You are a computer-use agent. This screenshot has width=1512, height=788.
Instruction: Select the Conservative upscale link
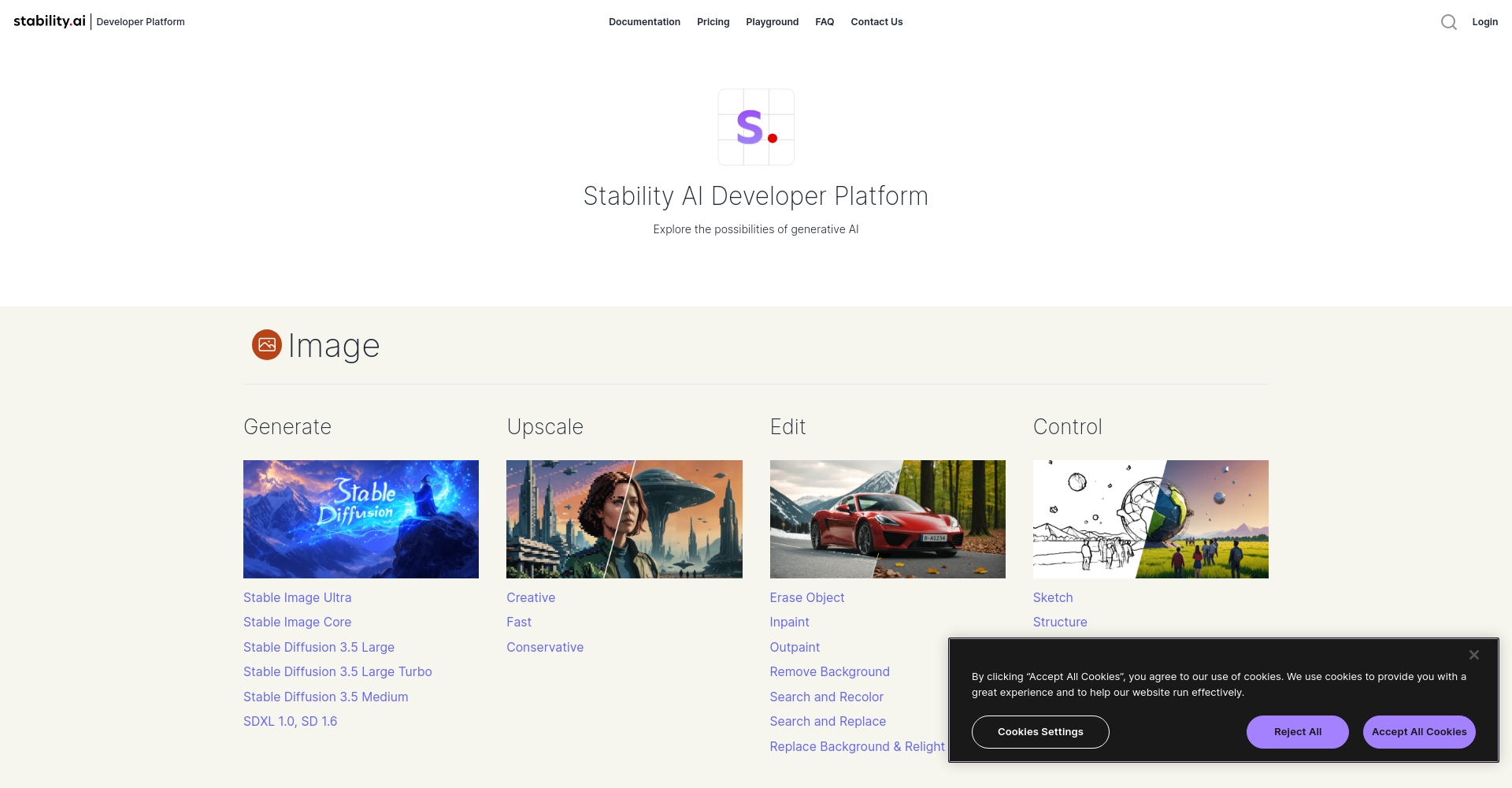[545, 647]
